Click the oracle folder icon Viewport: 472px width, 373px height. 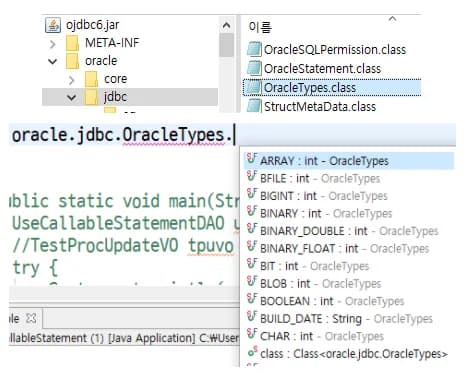pos(72,61)
